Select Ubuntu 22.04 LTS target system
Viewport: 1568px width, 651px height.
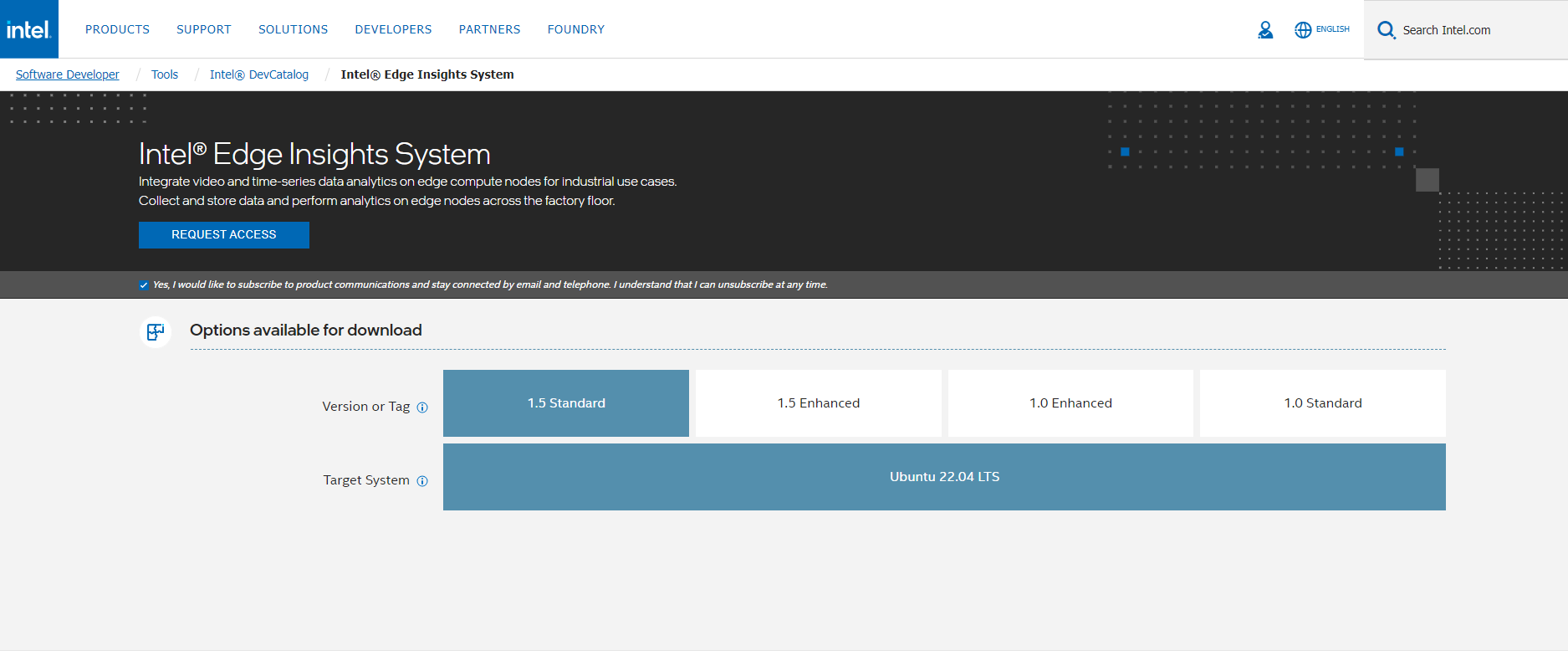(x=944, y=477)
